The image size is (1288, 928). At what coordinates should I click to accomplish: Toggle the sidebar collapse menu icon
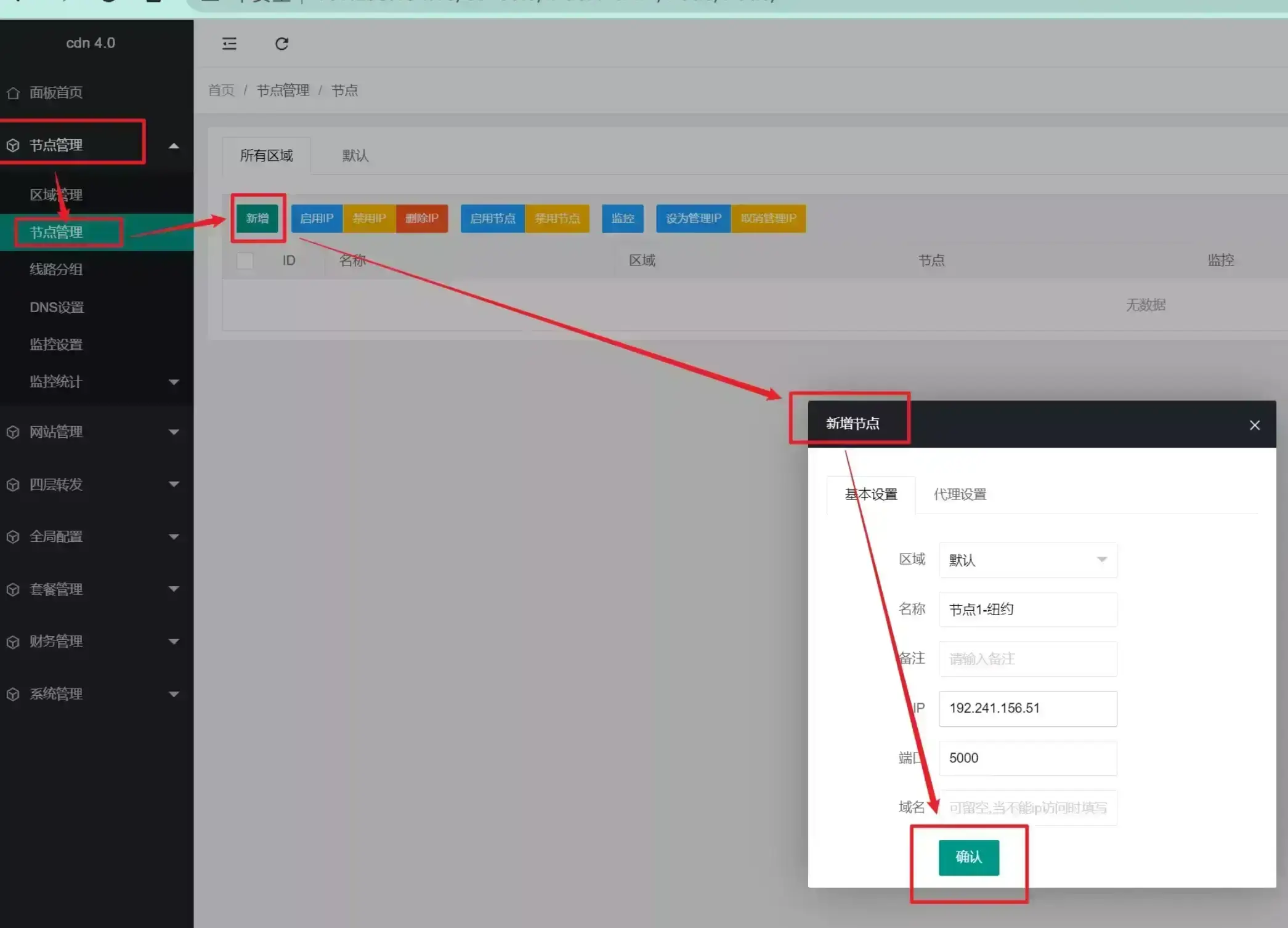pyautogui.click(x=229, y=44)
